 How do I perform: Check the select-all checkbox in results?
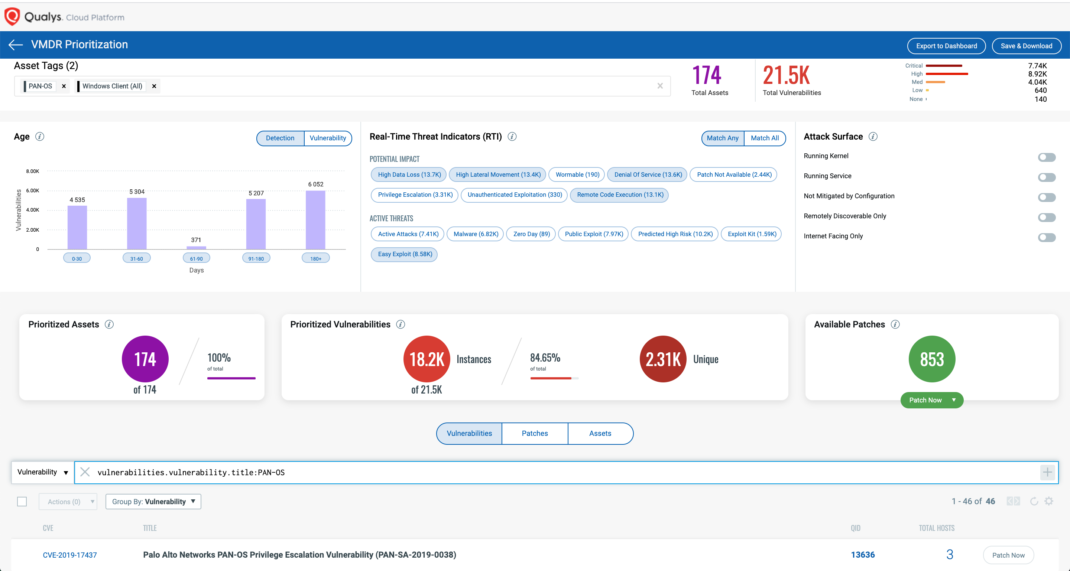22,501
